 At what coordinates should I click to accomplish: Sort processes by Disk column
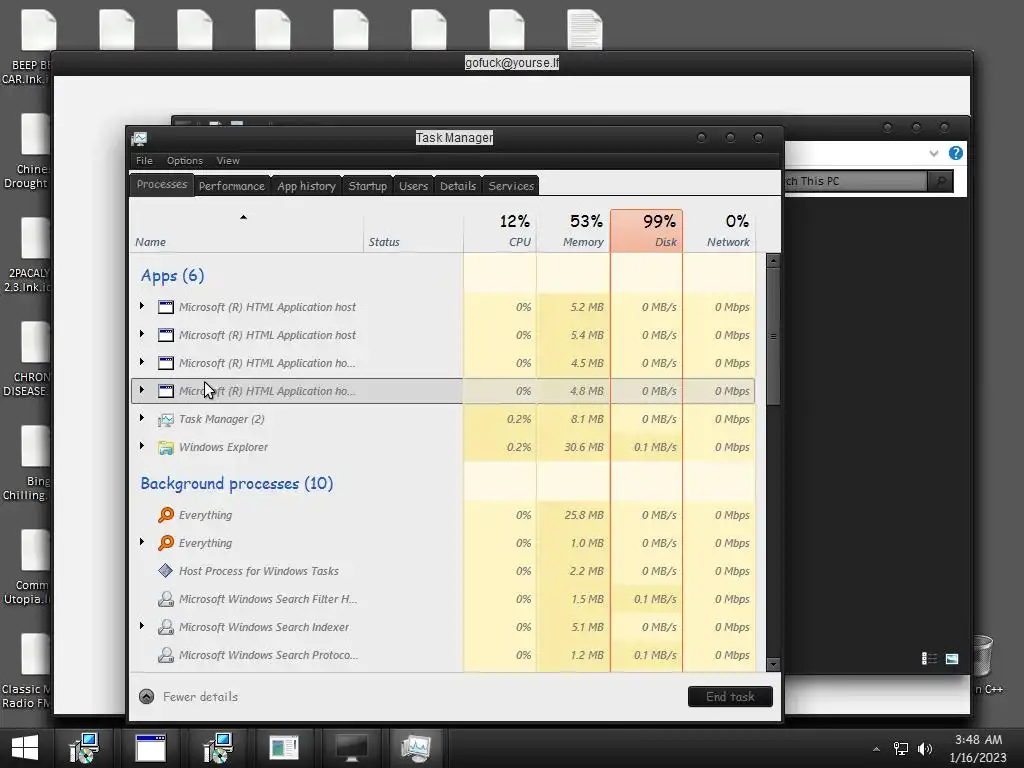coord(647,231)
